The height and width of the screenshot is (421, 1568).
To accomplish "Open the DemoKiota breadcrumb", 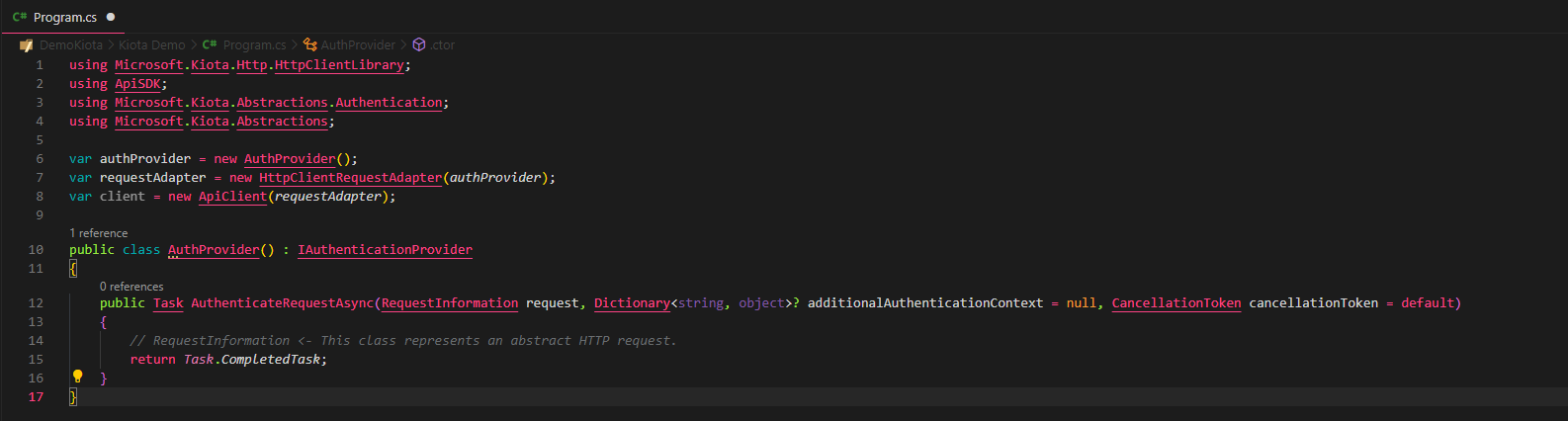I will (71, 44).
